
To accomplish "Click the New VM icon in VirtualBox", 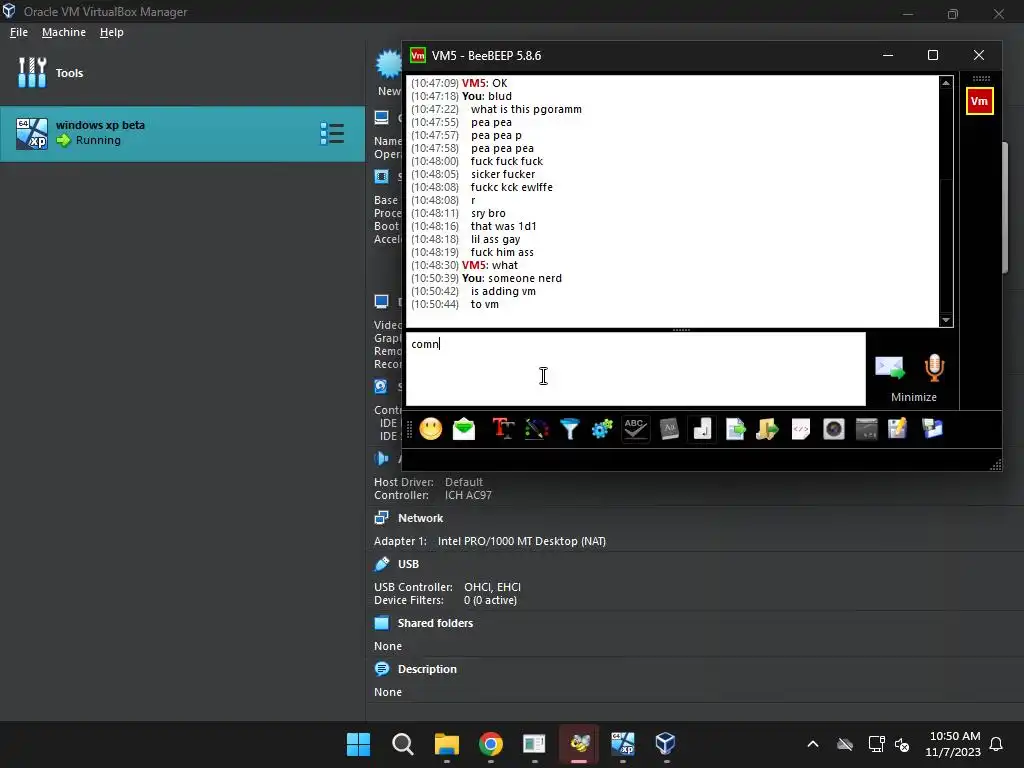I will [389, 72].
